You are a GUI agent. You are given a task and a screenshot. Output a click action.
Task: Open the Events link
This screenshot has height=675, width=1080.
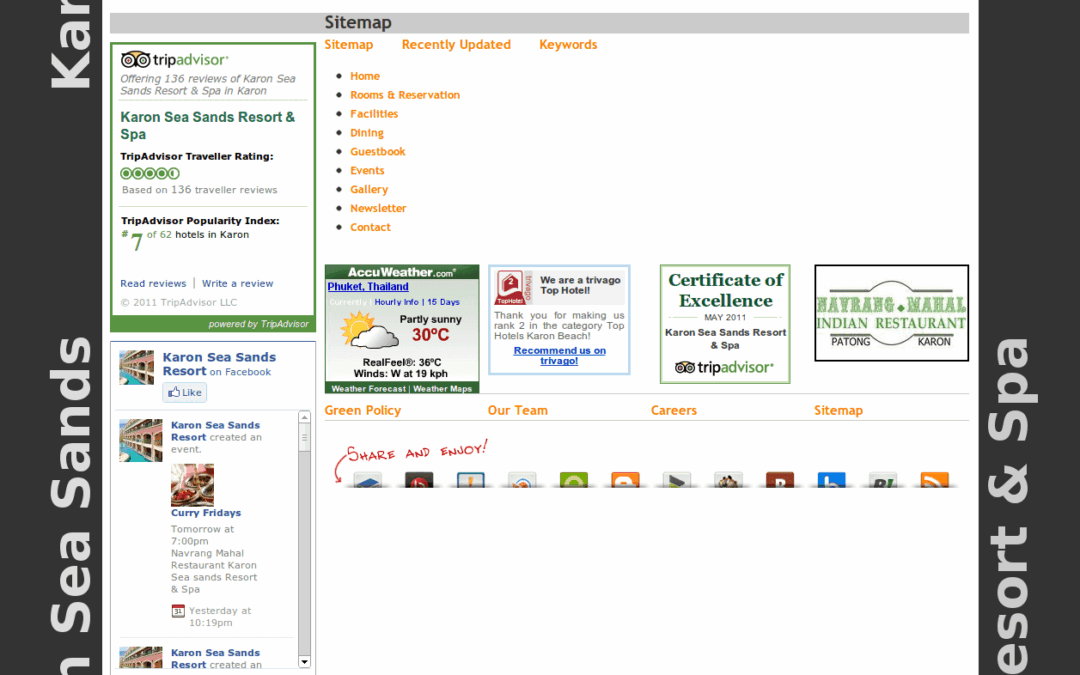tap(367, 171)
